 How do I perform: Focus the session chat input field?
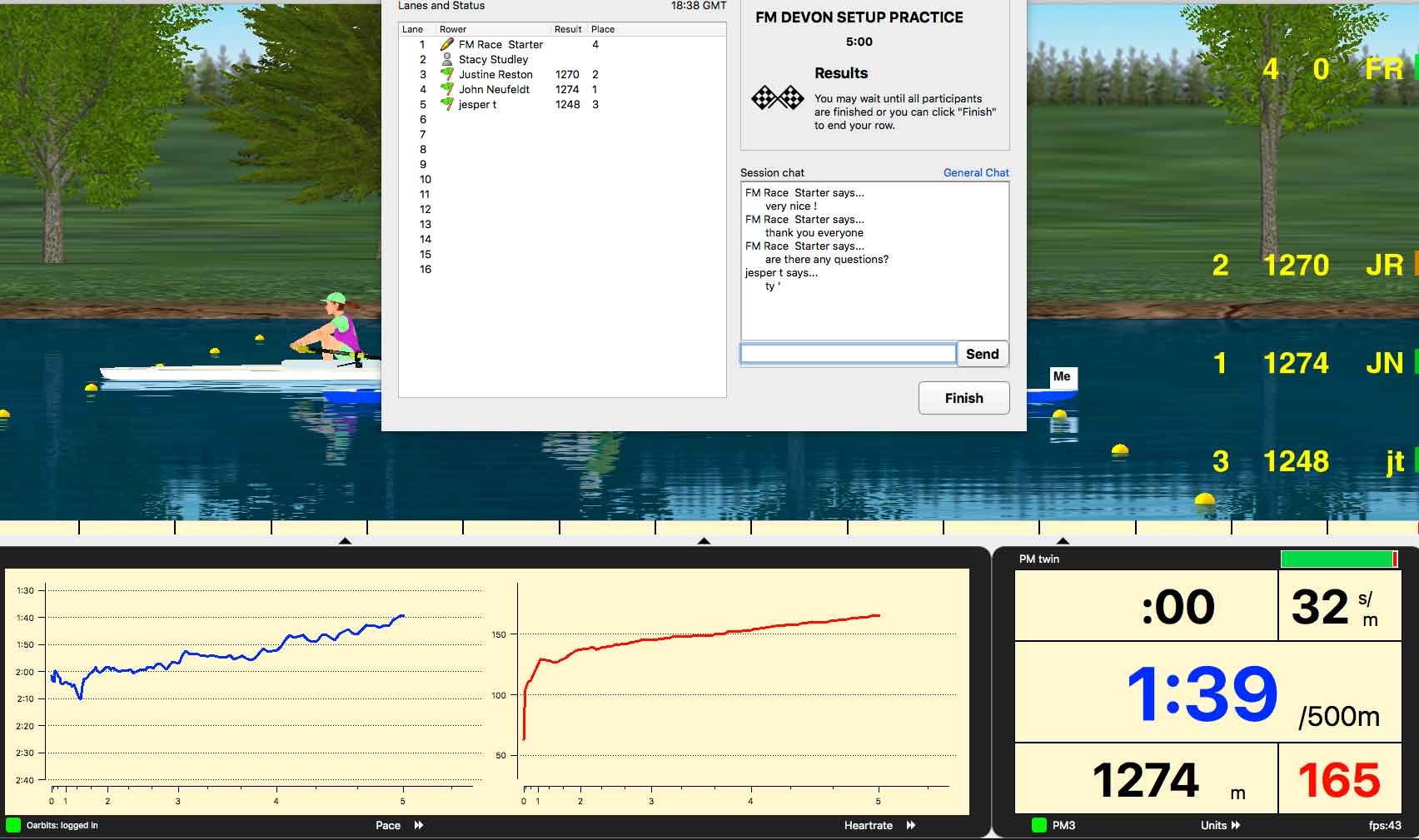[848, 354]
